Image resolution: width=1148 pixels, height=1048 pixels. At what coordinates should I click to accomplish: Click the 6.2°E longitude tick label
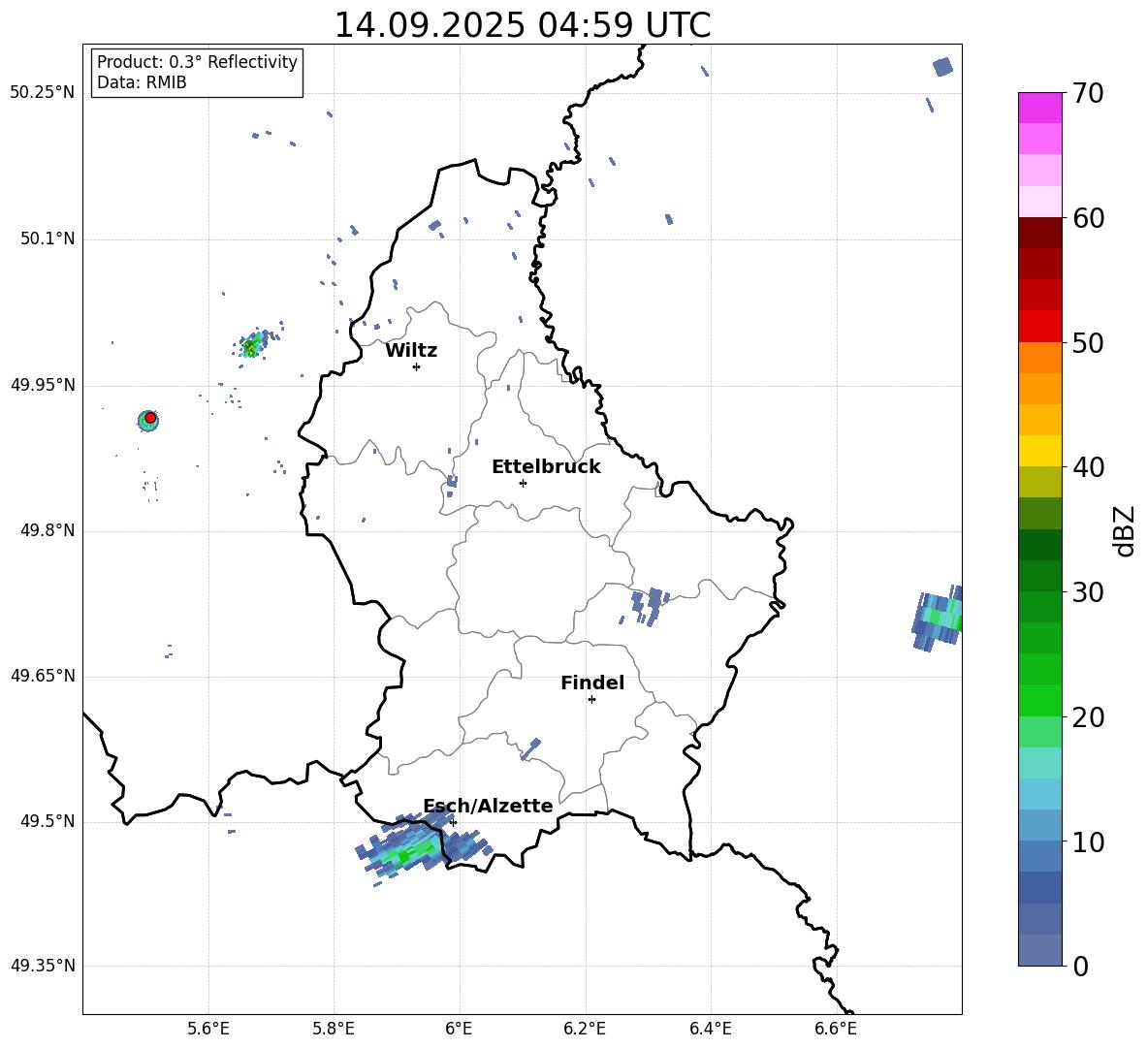[x=585, y=1028]
